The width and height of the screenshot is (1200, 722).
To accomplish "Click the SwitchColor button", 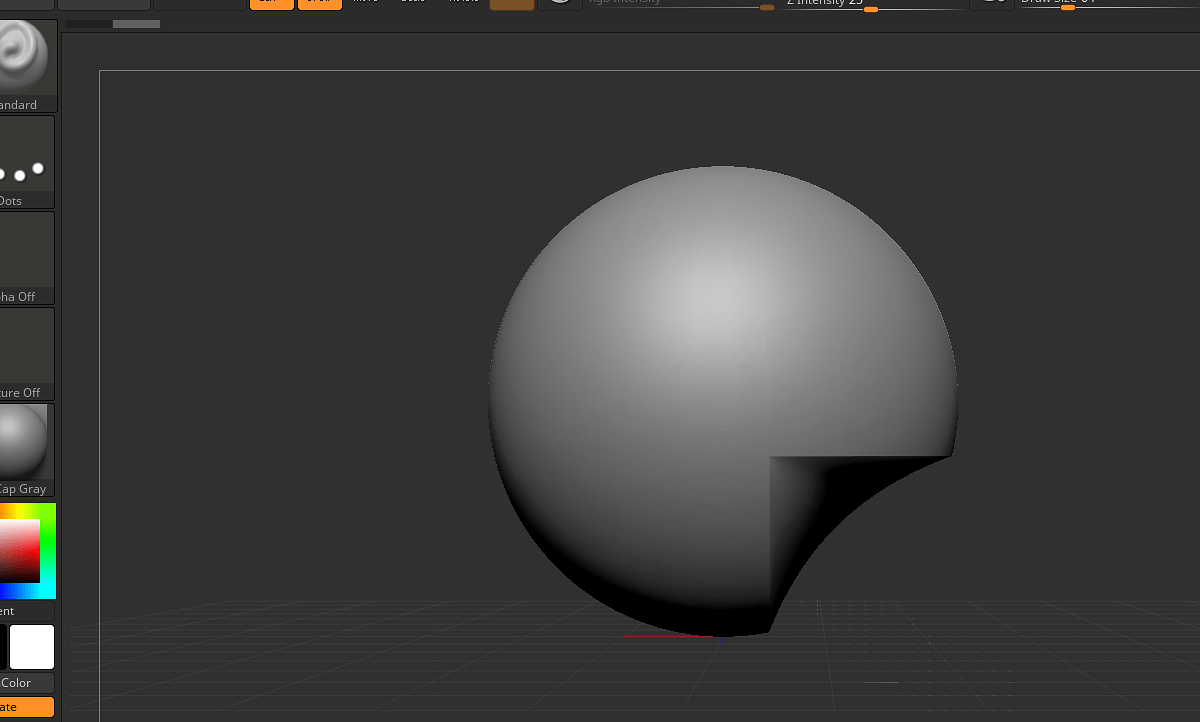I will (27, 683).
